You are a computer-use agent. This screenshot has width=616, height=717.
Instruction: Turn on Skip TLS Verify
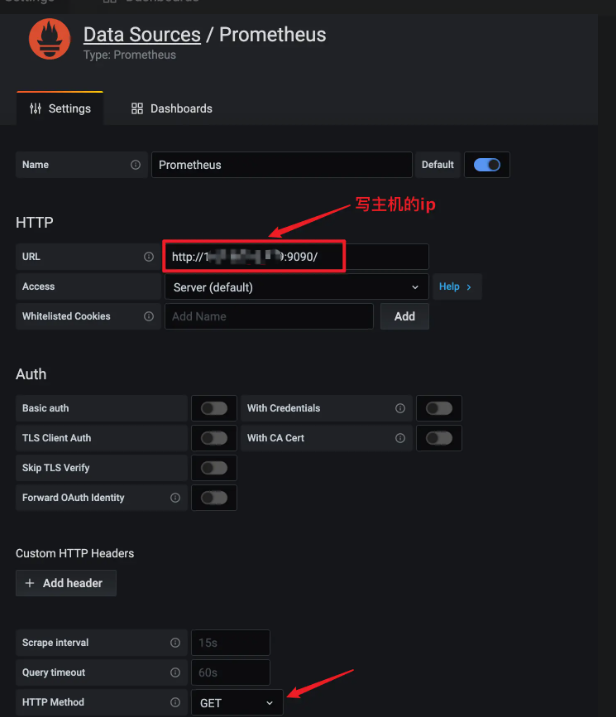coord(213,468)
